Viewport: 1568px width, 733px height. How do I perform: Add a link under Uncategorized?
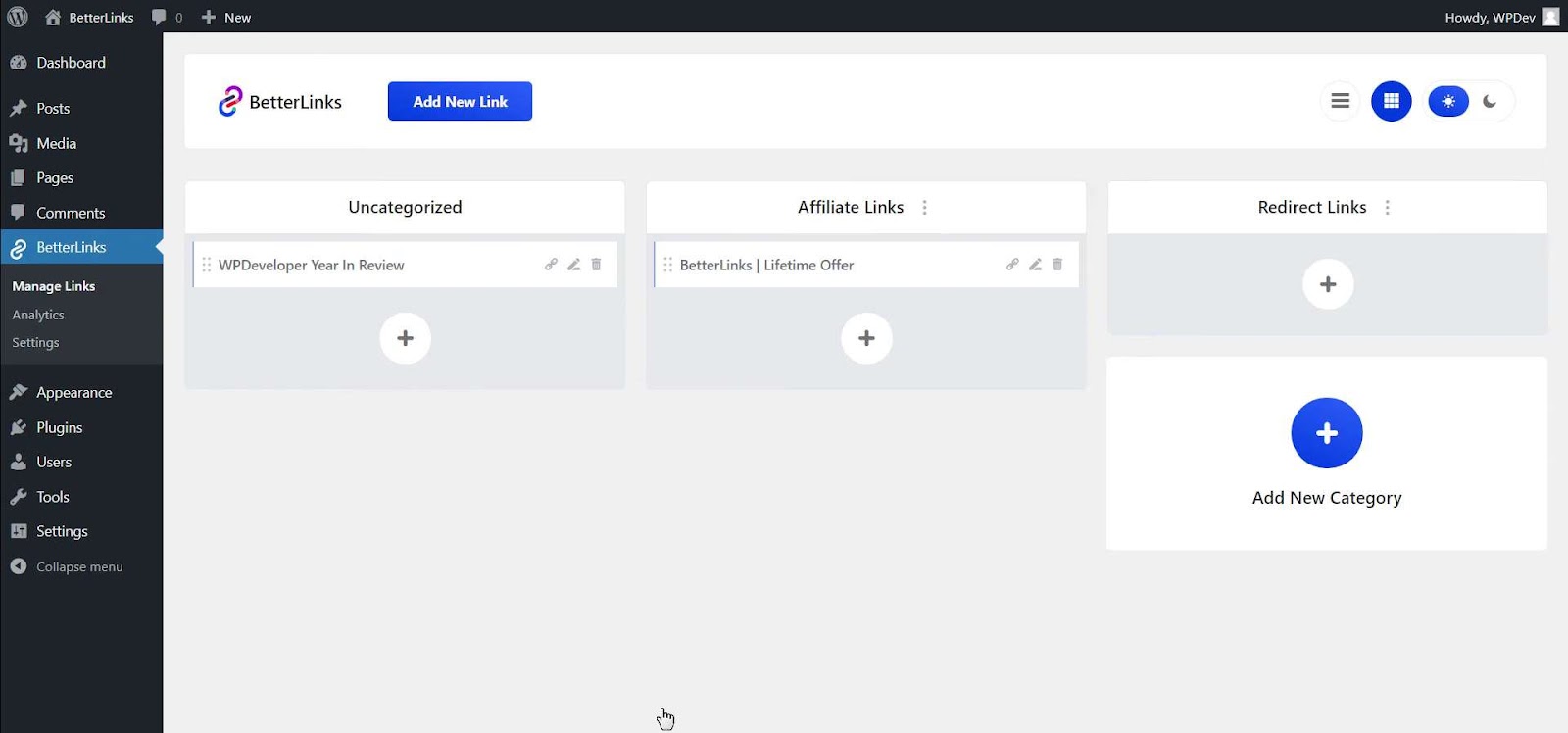pyautogui.click(x=405, y=338)
